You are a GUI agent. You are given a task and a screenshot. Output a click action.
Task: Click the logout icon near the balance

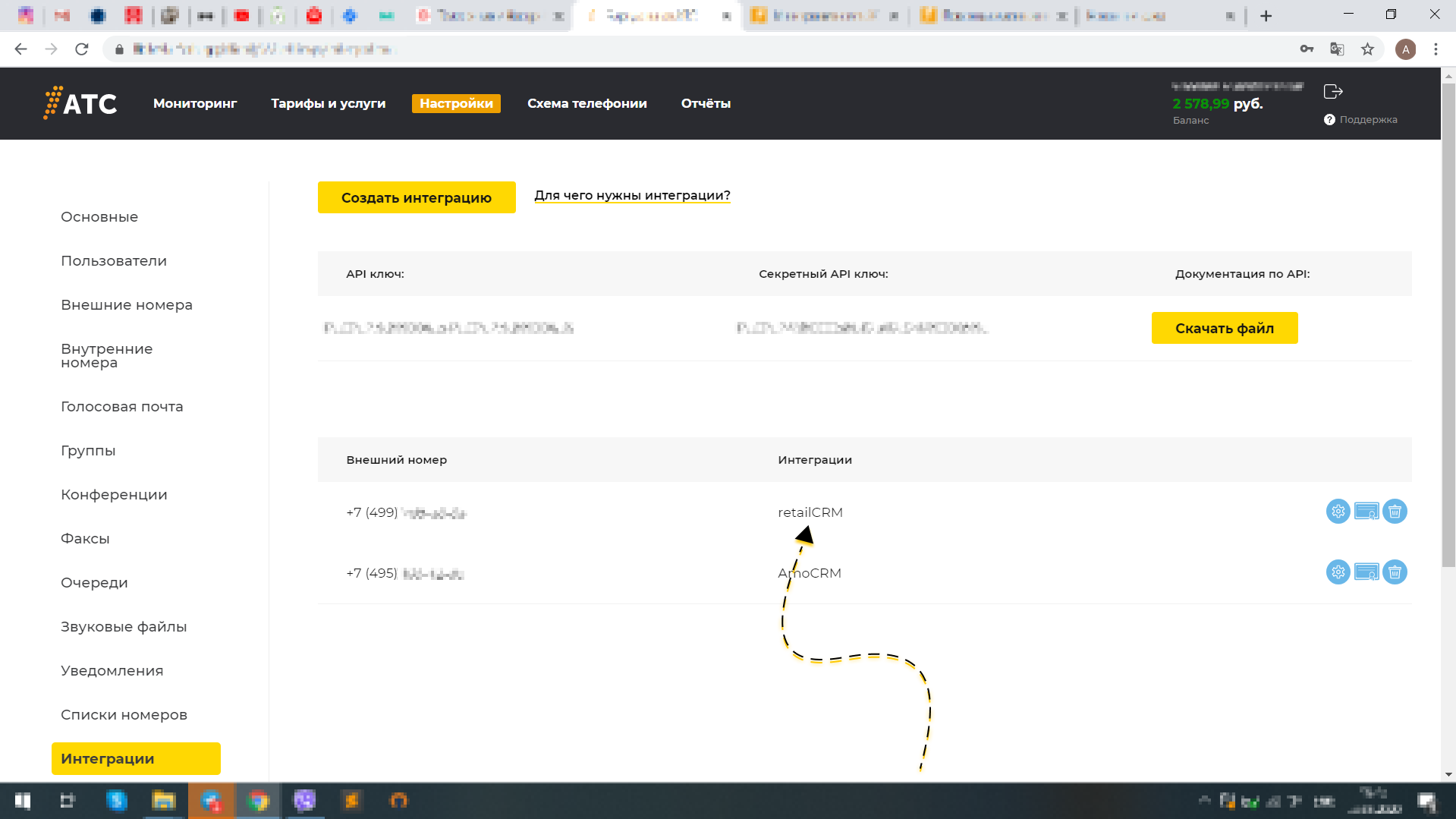(1332, 91)
